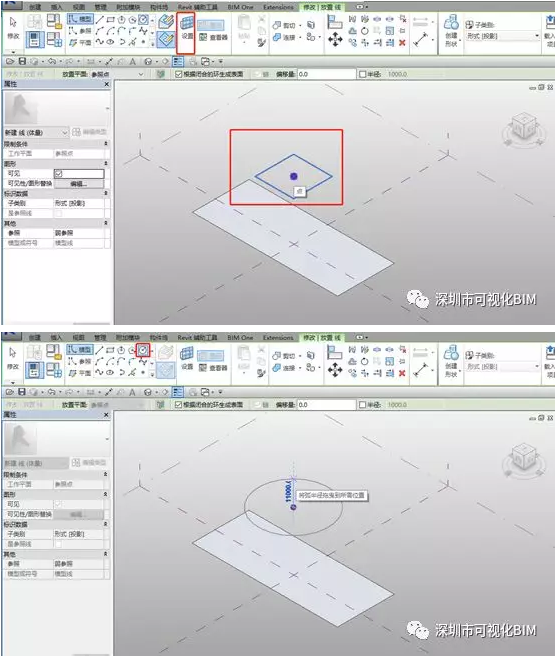Click 编辑类型 button in upper properties panel

pos(89,132)
